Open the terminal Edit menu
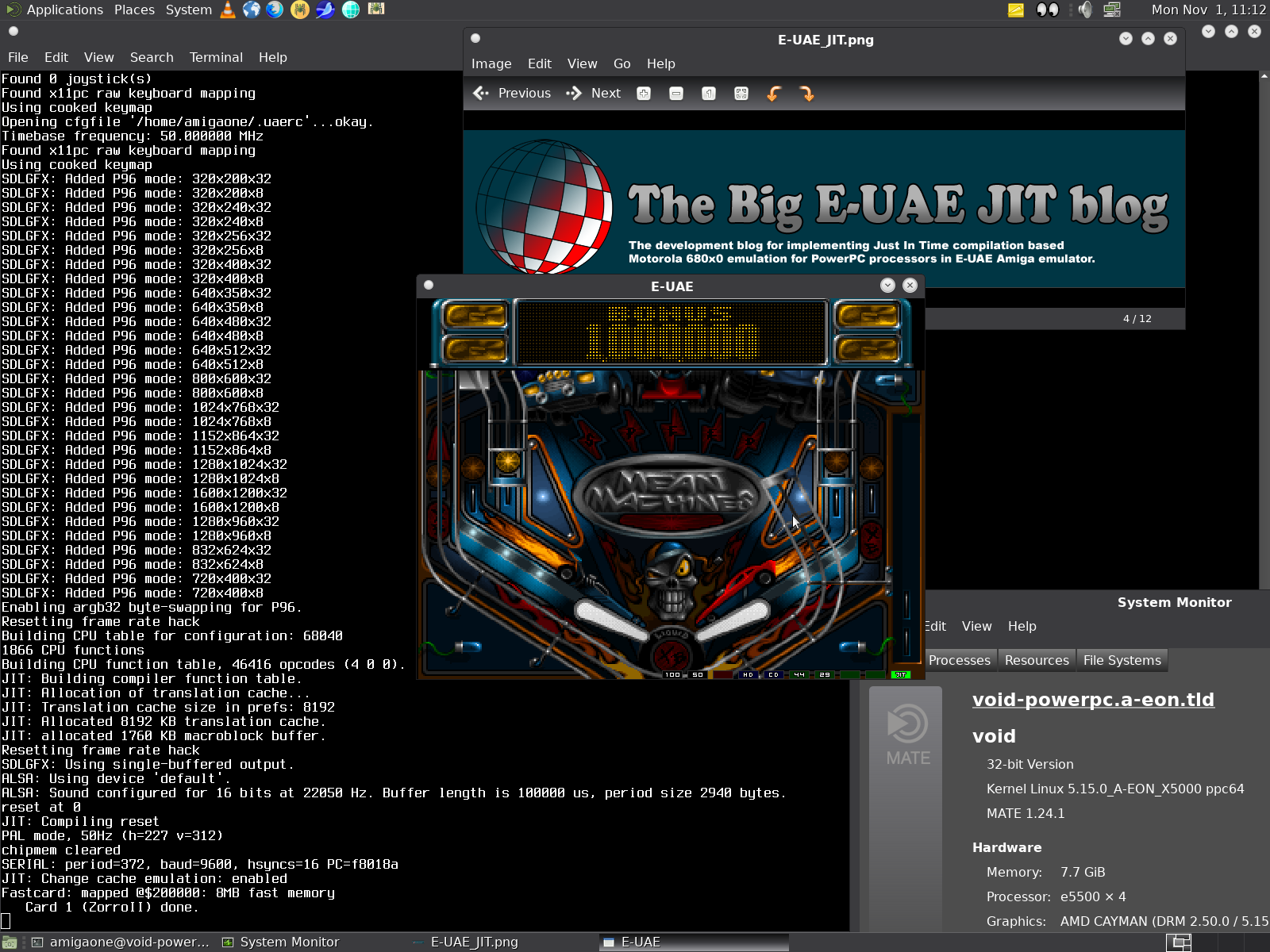The height and width of the screenshot is (952, 1270). coord(56,57)
